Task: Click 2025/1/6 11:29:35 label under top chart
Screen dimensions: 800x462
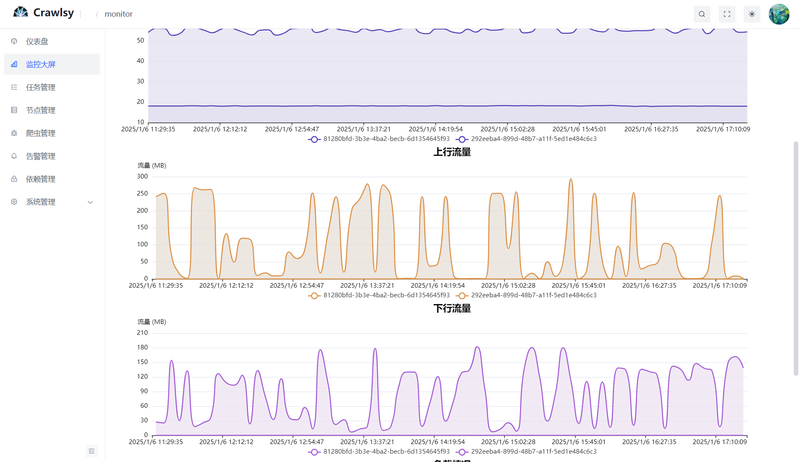Action: (148, 130)
